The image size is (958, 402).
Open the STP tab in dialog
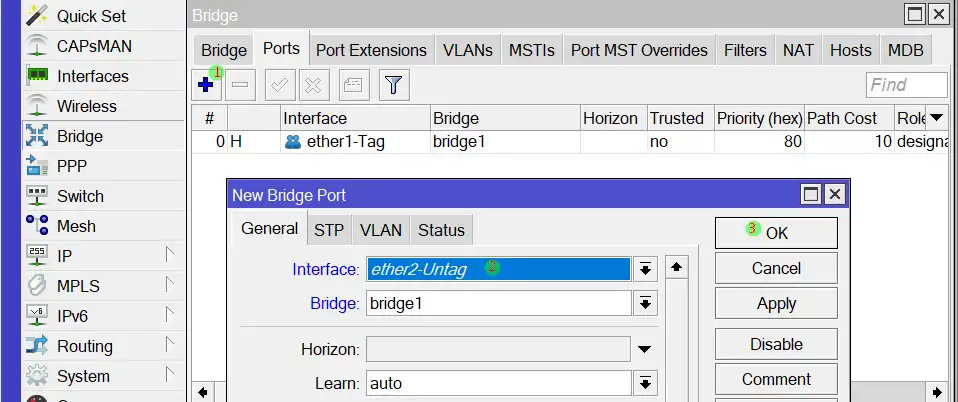click(x=329, y=230)
